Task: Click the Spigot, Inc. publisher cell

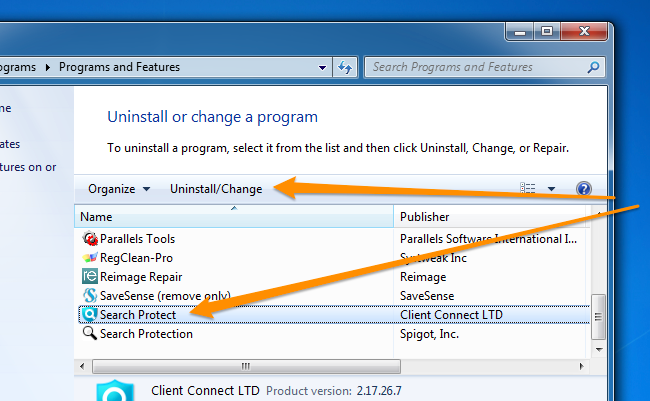Action: (429, 334)
